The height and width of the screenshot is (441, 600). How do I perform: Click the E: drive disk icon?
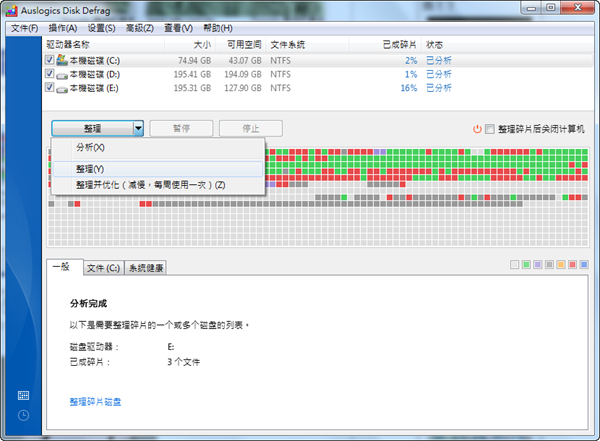tap(62, 89)
